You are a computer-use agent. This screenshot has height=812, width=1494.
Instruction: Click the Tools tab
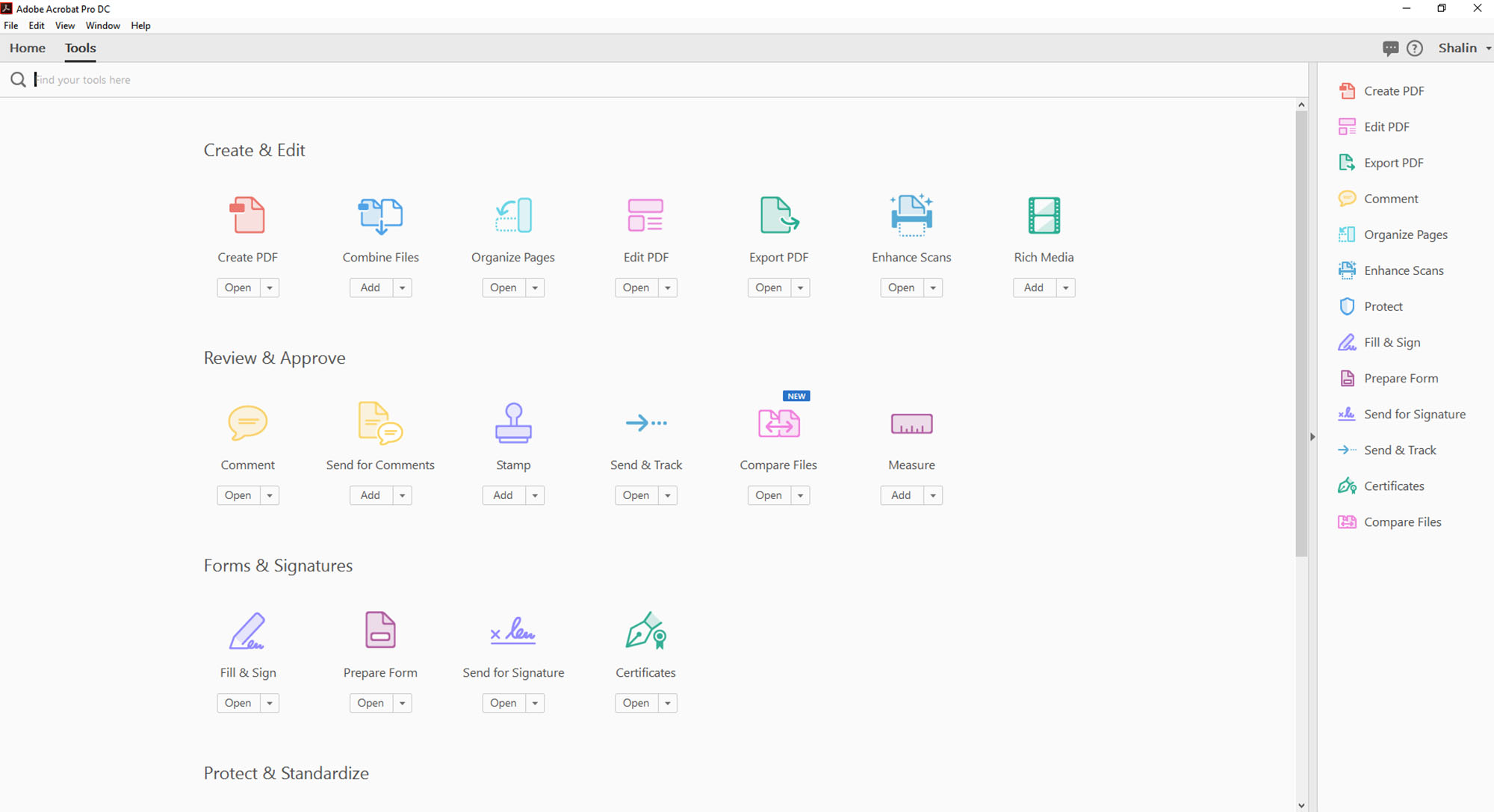click(80, 48)
